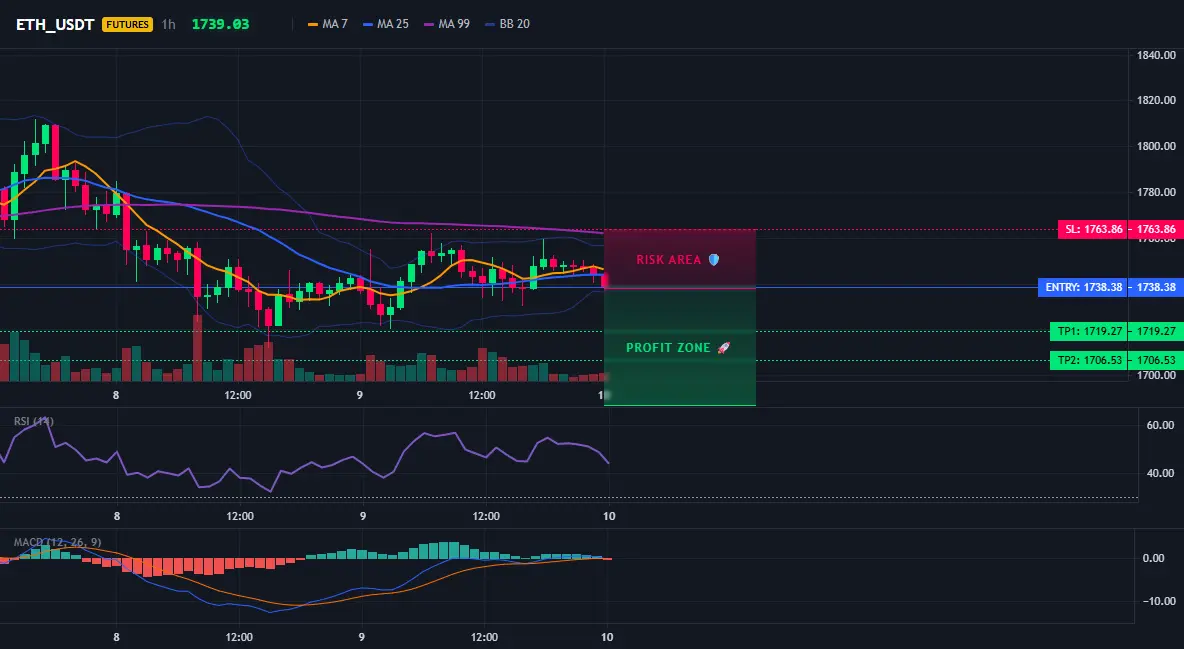Click the 40.00 RSI axis label
This screenshot has width=1184, height=649.
pyautogui.click(x=1160, y=473)
